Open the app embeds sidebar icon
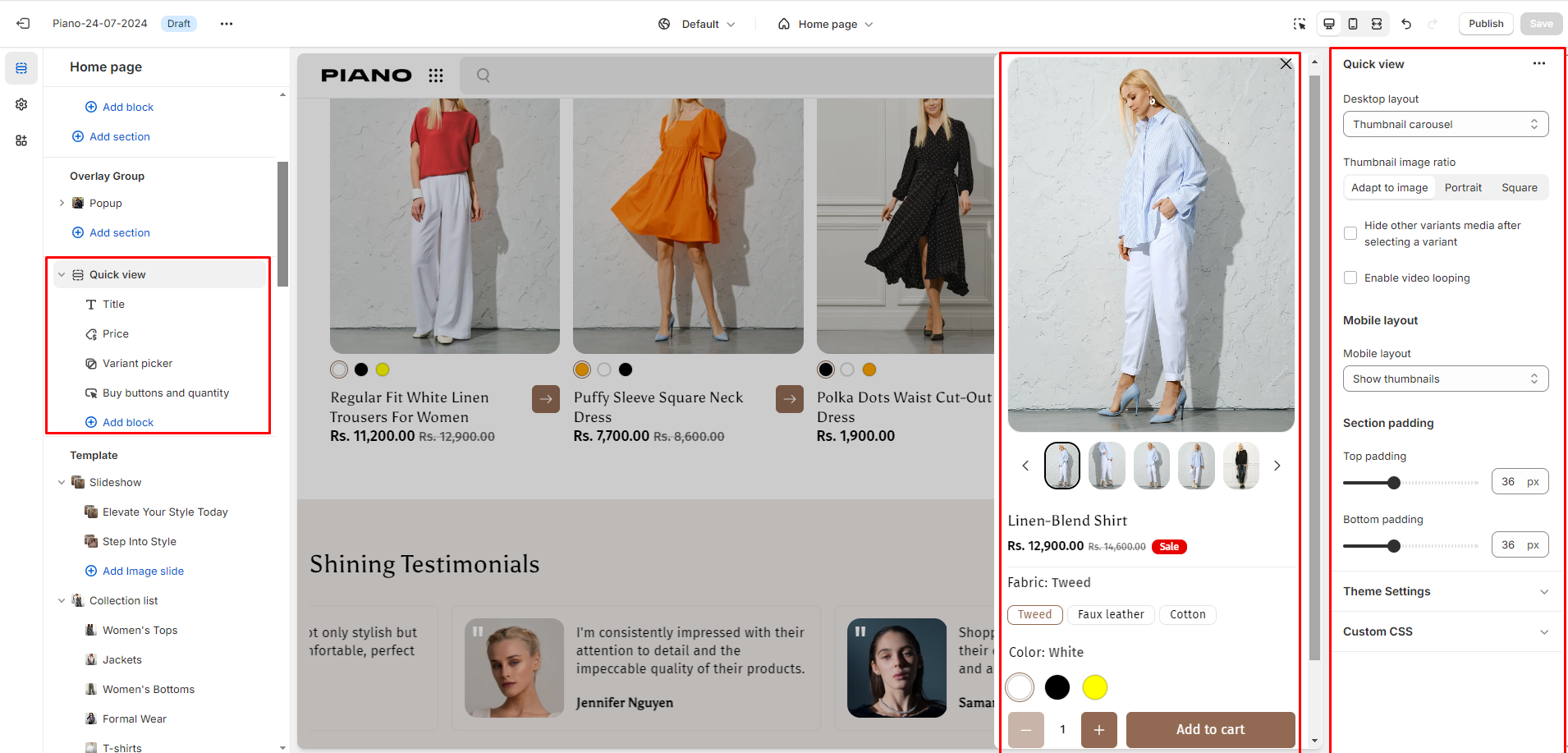The height and width of the screenshot is (753, 1568). [21, 140]
